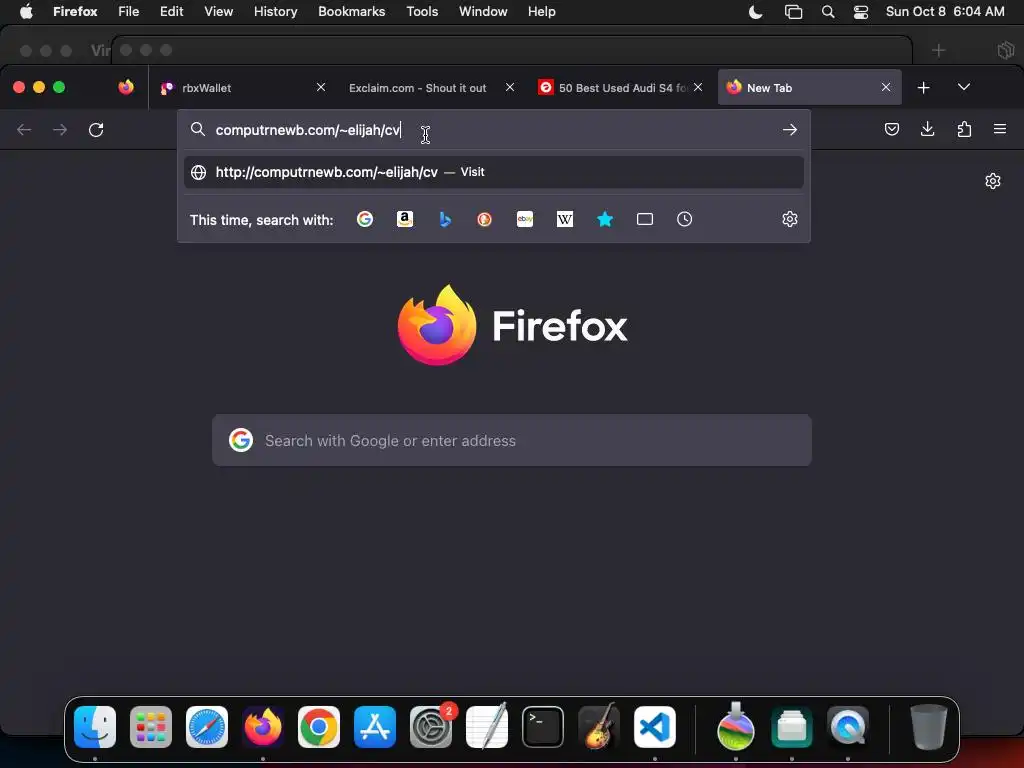
Task: Visit http://computrnewb.com/~elijah/cv suggestion
Action: 494,172
